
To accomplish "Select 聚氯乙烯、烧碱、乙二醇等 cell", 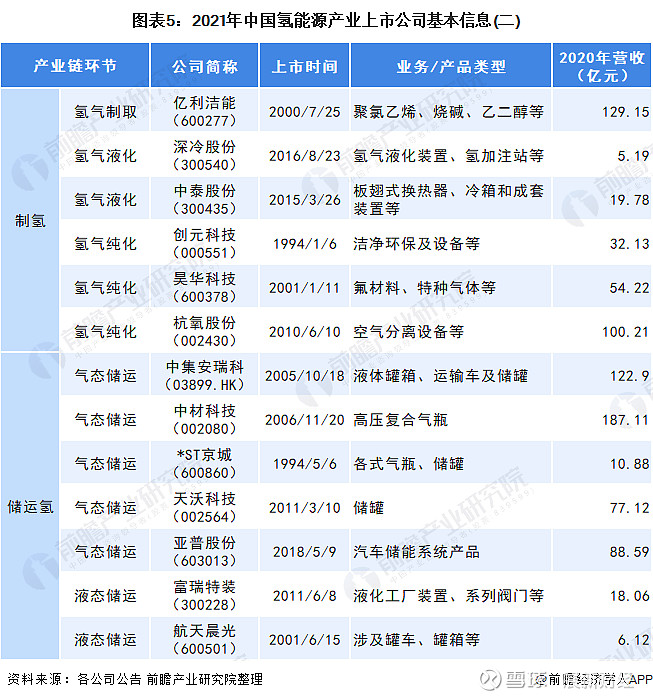I will [451, 111].
